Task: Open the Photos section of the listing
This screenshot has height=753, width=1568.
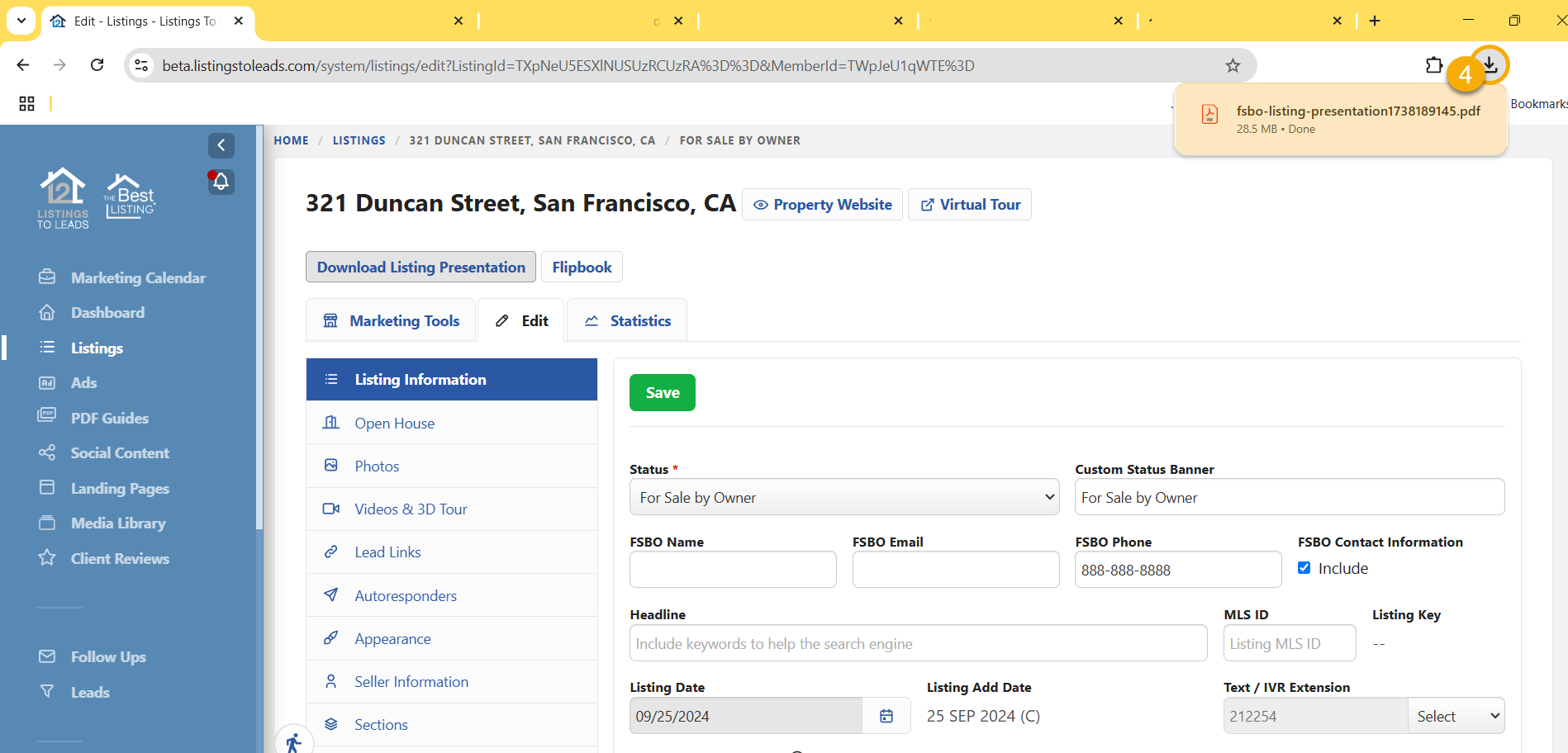Action: (x=377, y=466)
